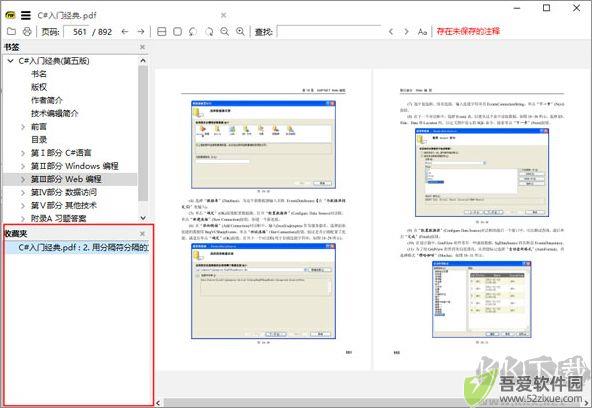Click the right document page 562

[482, 219]
